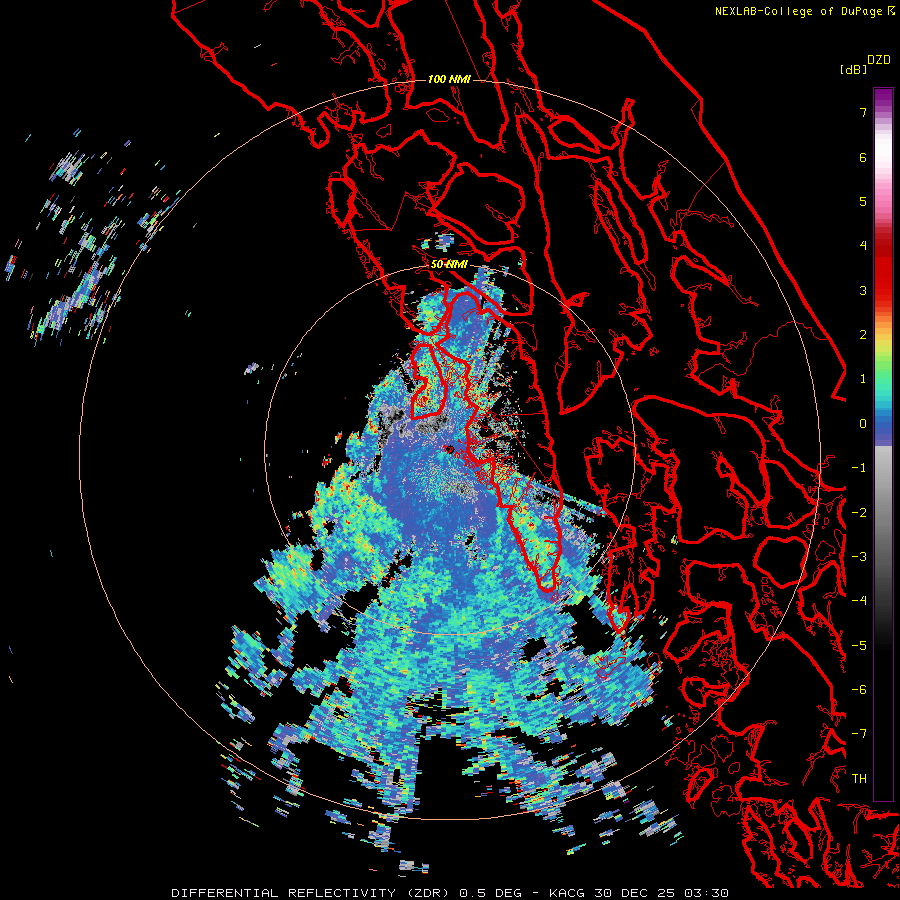
Task: Click the purple top of the ZDR color bar
Action: coord(883,98)
